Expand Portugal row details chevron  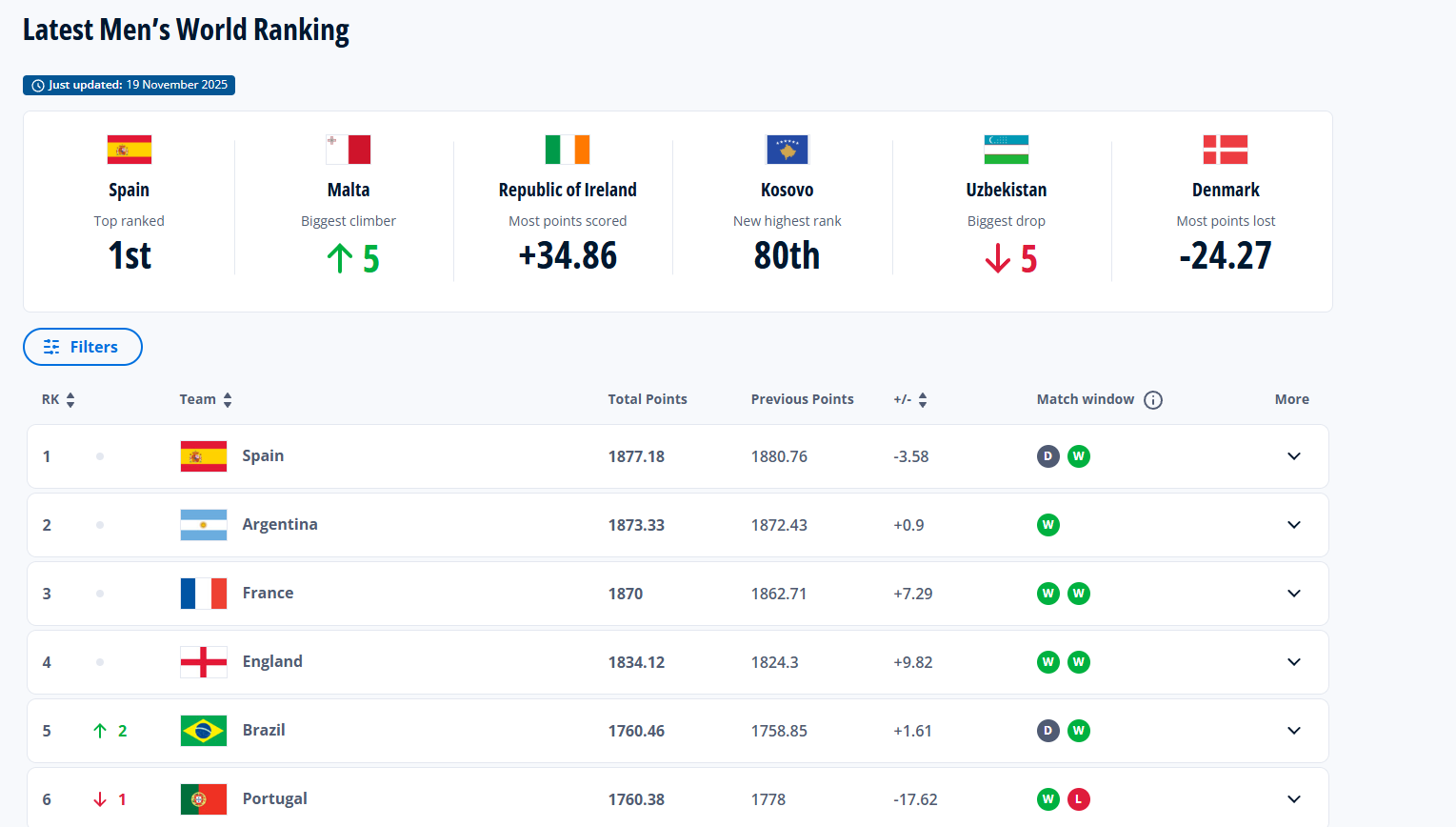(1293, 799)
